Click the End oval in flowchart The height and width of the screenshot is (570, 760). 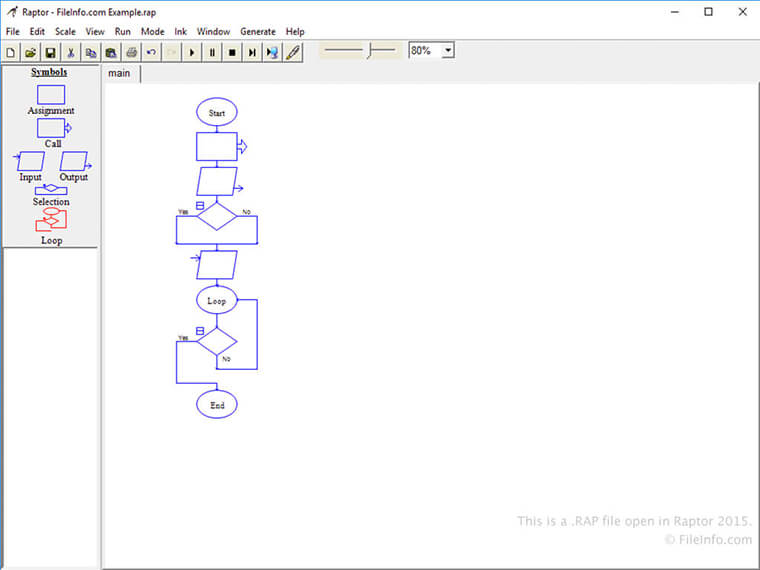217,405
